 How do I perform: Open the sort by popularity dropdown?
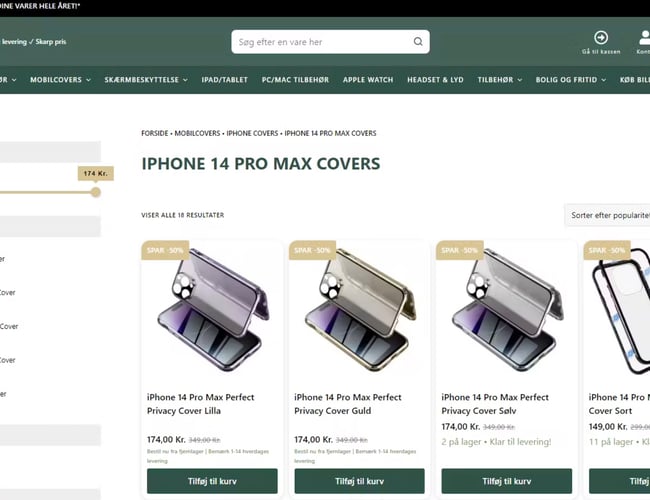click(x=608, y=215)
